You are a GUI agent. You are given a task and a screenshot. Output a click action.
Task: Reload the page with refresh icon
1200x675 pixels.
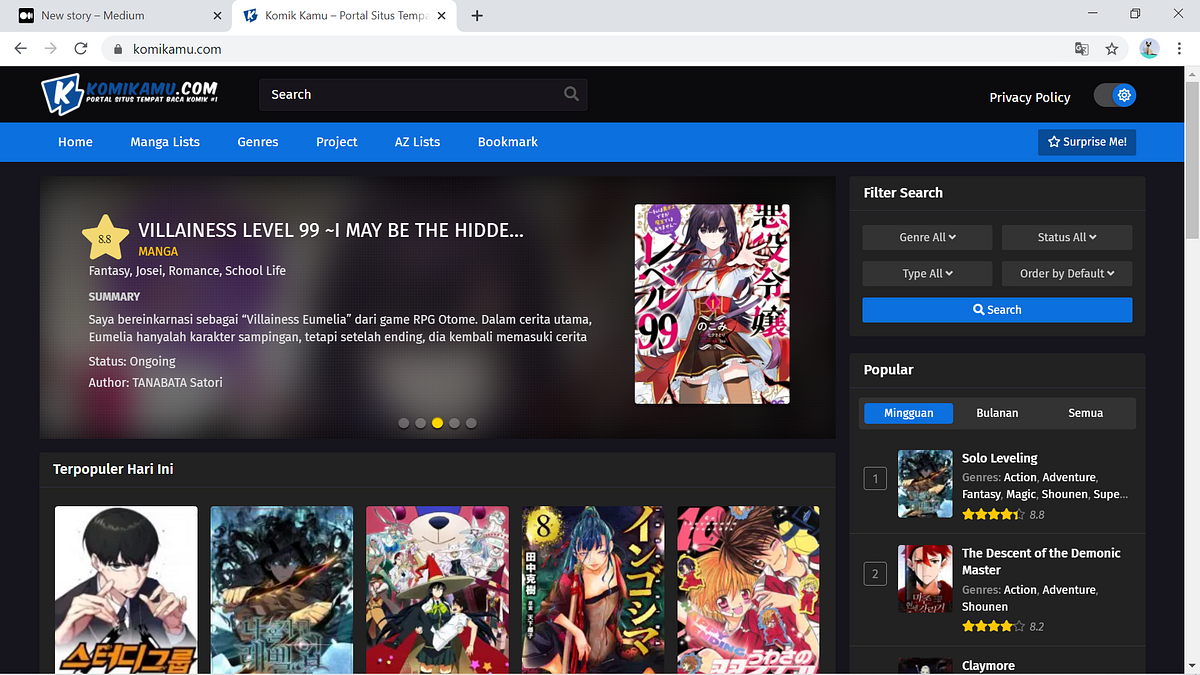[81, 48]
